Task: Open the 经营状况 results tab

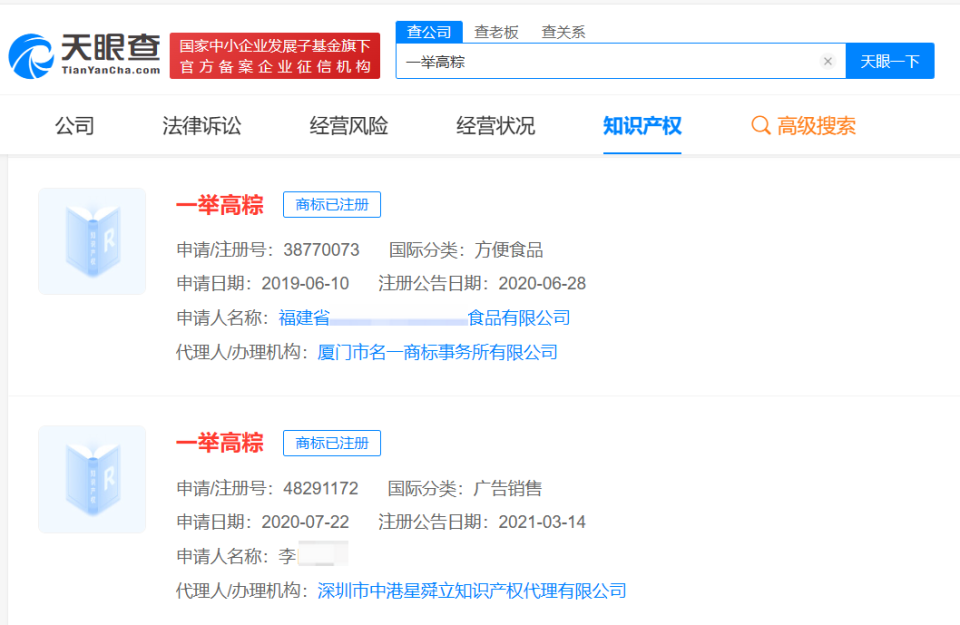Action: tap(495, 126)
